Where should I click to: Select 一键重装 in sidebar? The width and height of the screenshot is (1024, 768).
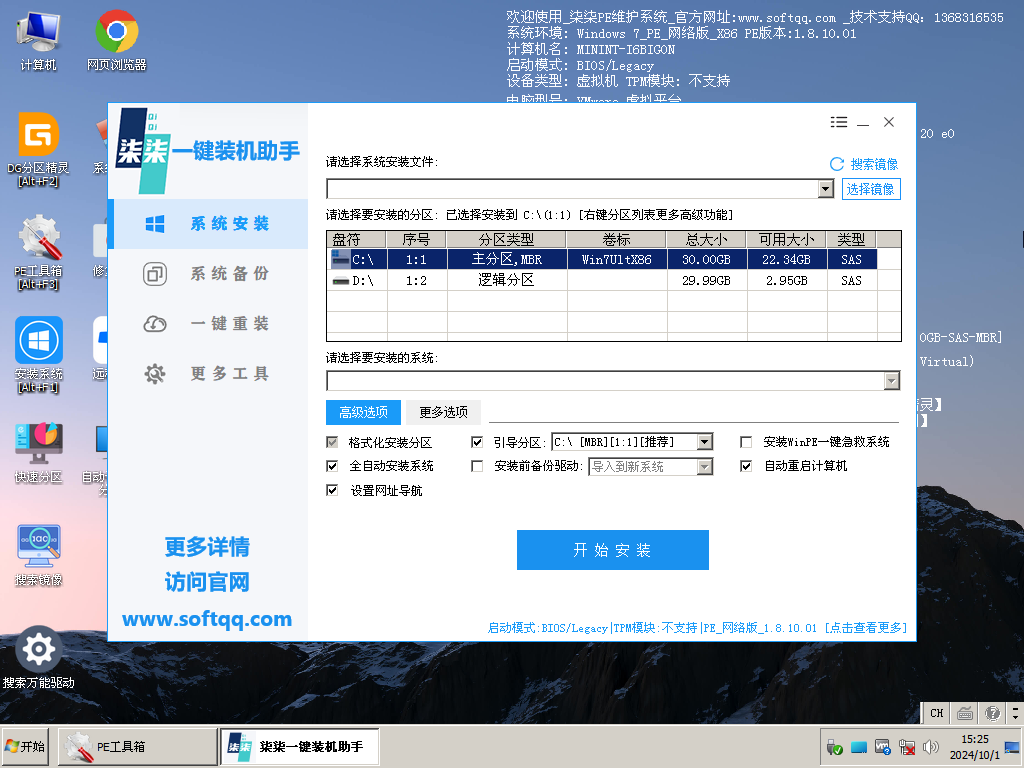point(208,324)
